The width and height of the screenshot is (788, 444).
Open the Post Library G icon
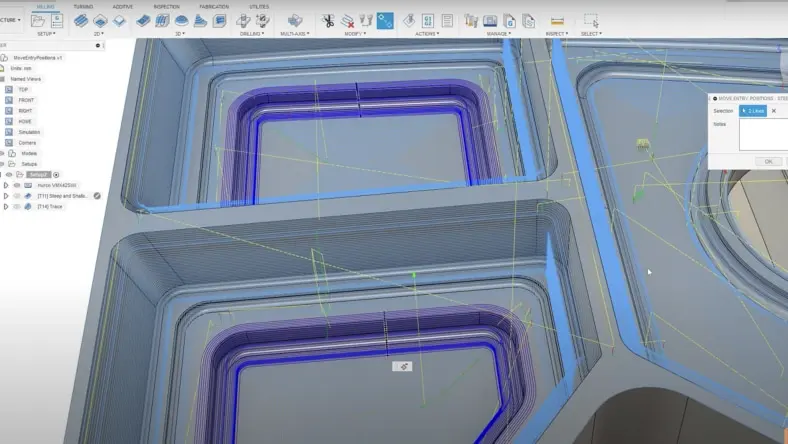pos(509,21)
